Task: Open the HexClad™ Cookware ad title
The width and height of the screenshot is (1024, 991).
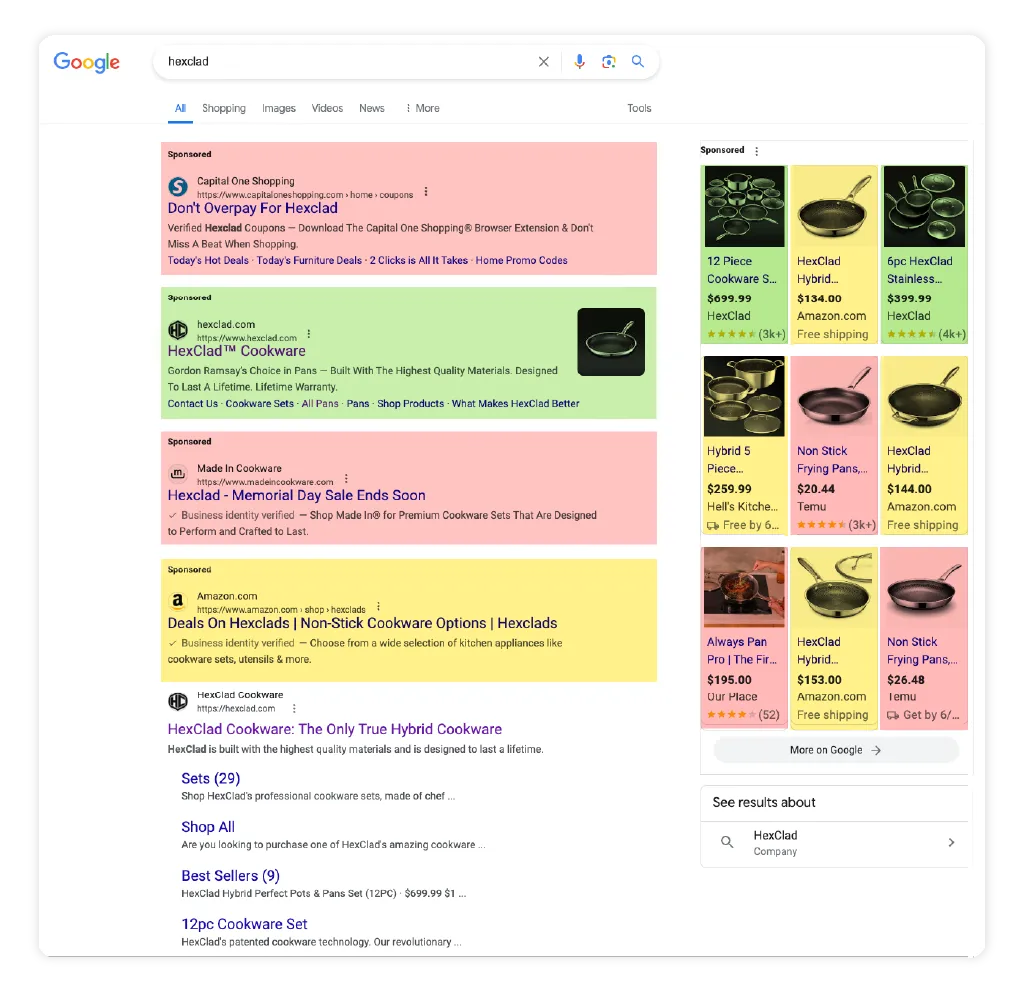Action: (236, 351)
